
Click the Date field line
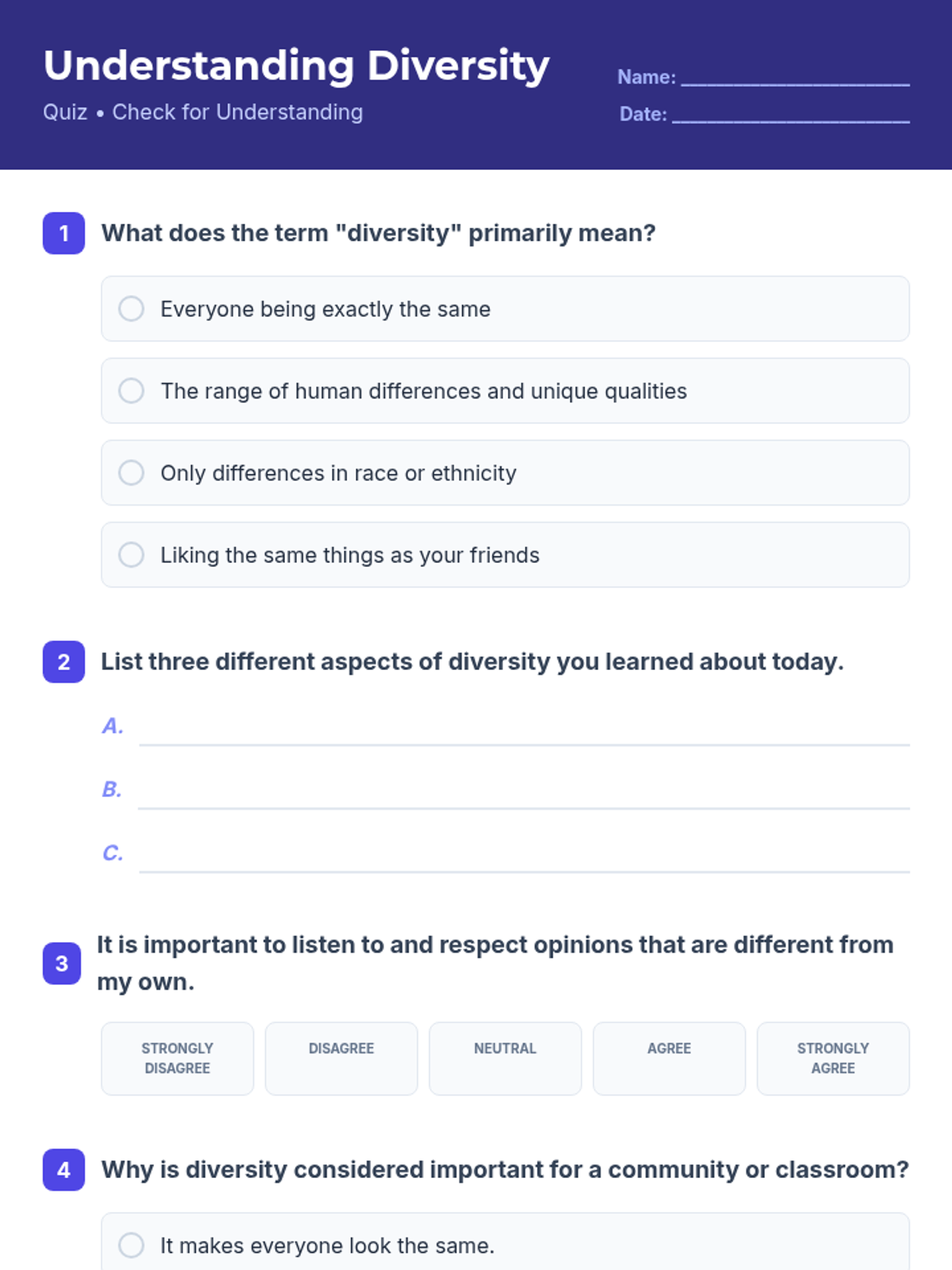(x=790, y=115)
